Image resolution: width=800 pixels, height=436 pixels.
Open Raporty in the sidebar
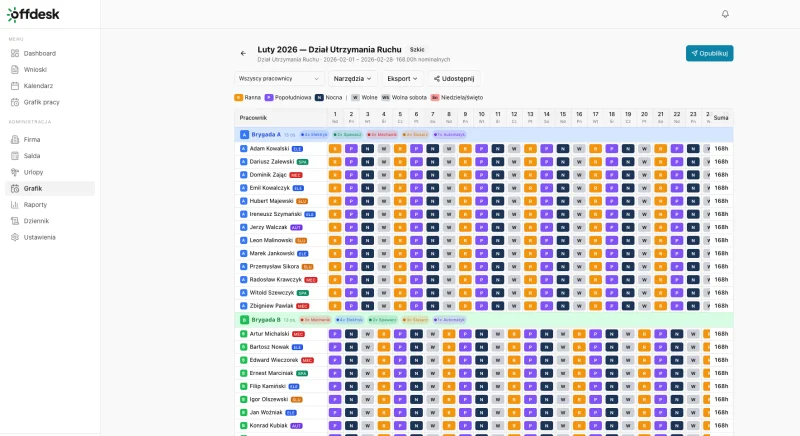point(35,204)
